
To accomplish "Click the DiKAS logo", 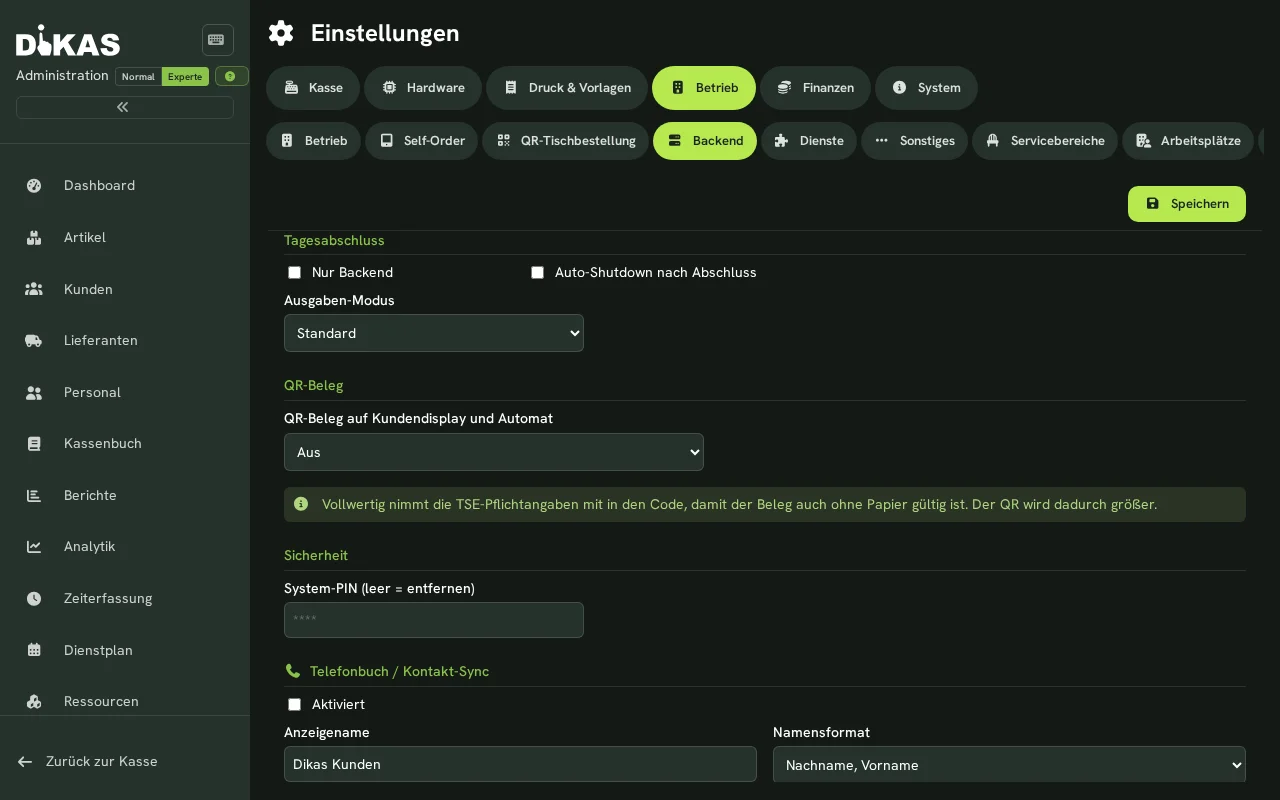I will click(x=68, y=41).
